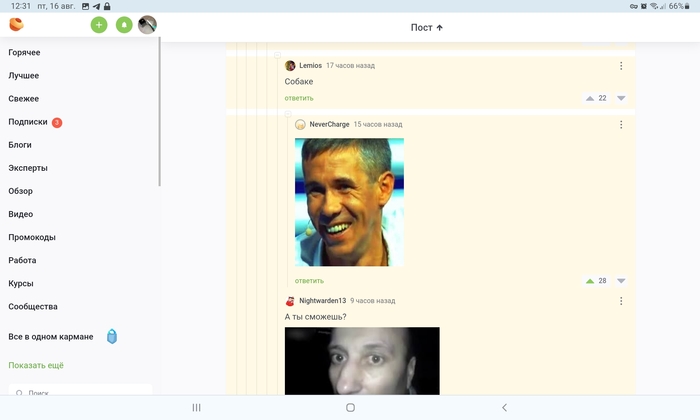Open Работа section
The image size is (700, 420).
22,260
